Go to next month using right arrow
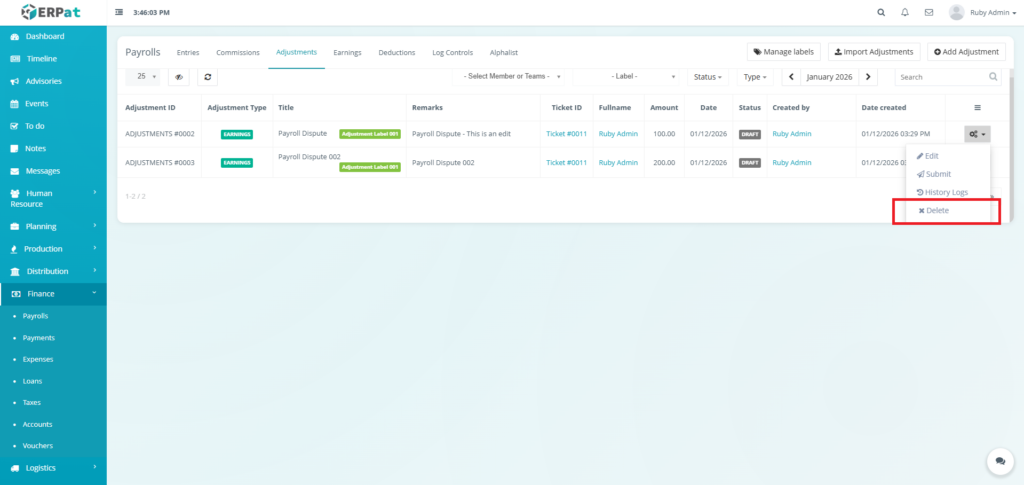The image size is (1024, 485). point(869,77)
